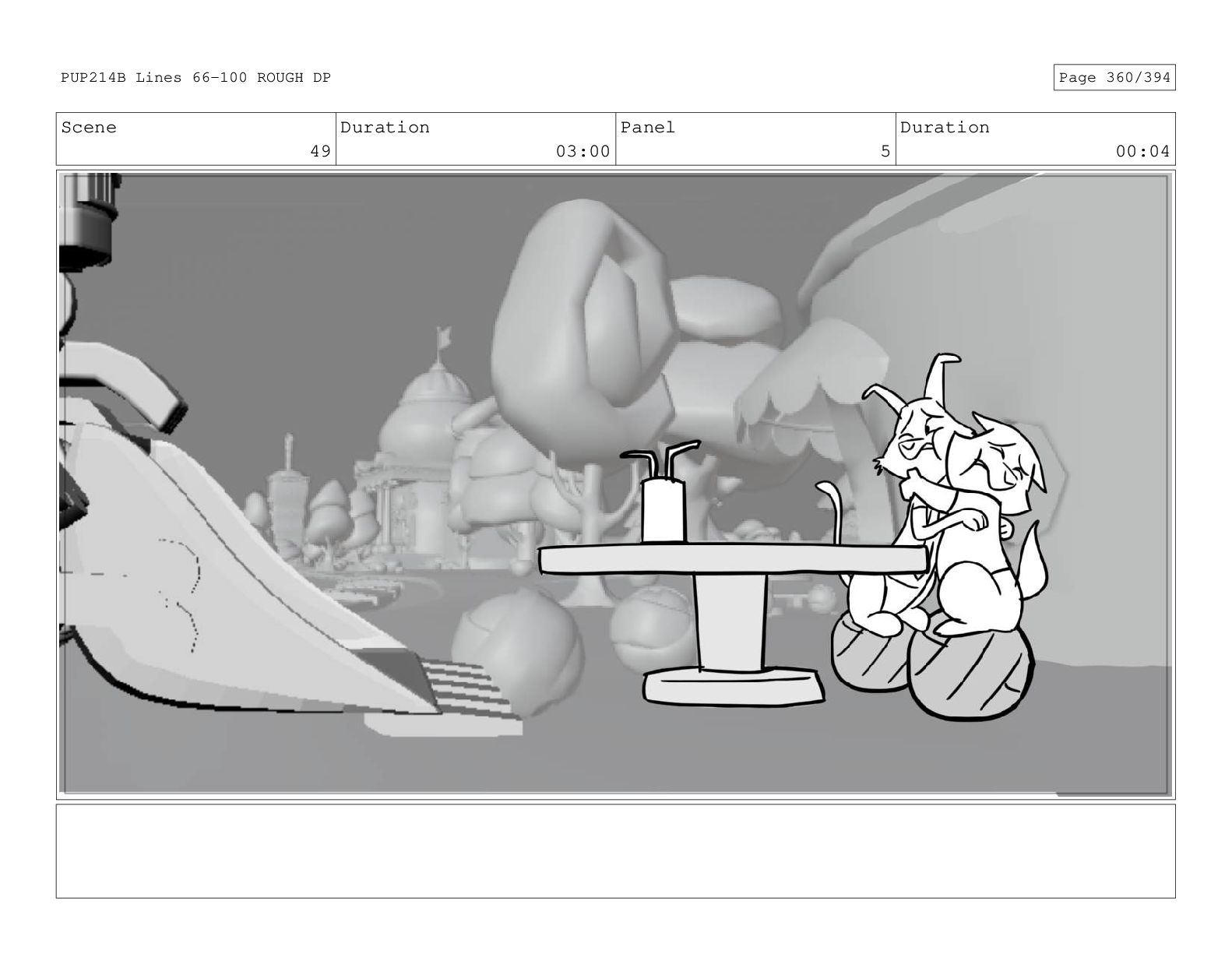Screen dimensions: 1232x954
Task: Click the 'Page 360/394' page indicator
Action: (x=1114, y=77)
